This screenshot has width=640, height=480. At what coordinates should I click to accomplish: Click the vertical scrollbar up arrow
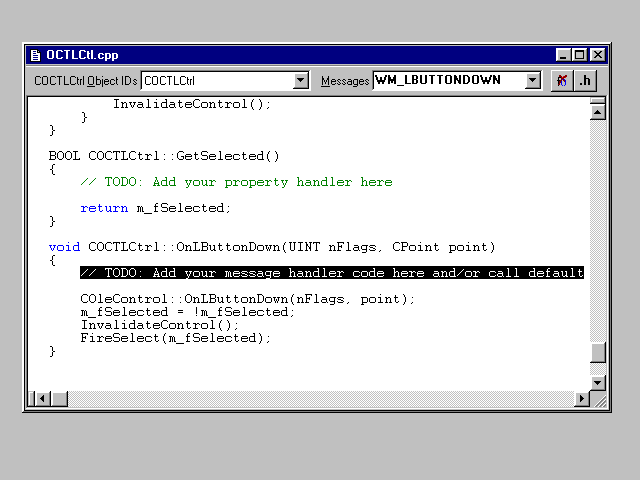click(x=598, y=112)
